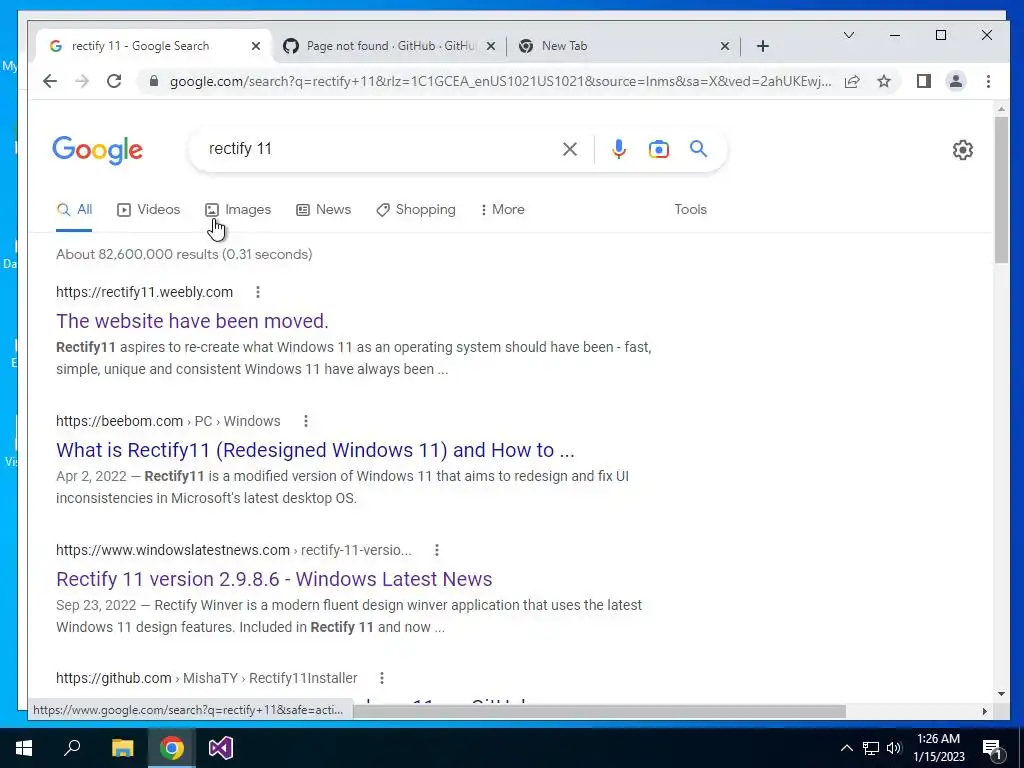Share this page from address bar

[852, 81]
